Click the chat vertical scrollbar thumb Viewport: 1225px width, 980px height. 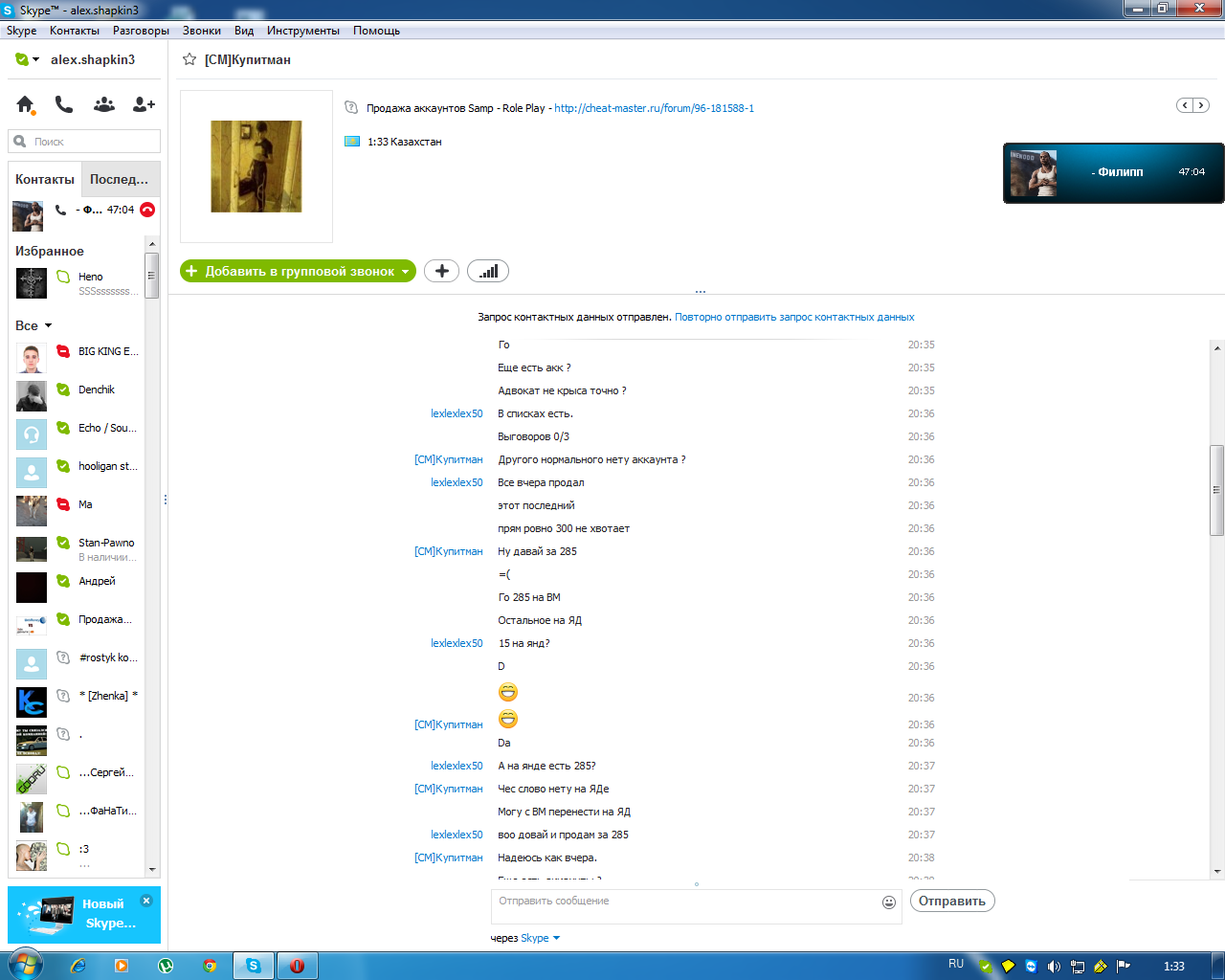point(1217,490)
